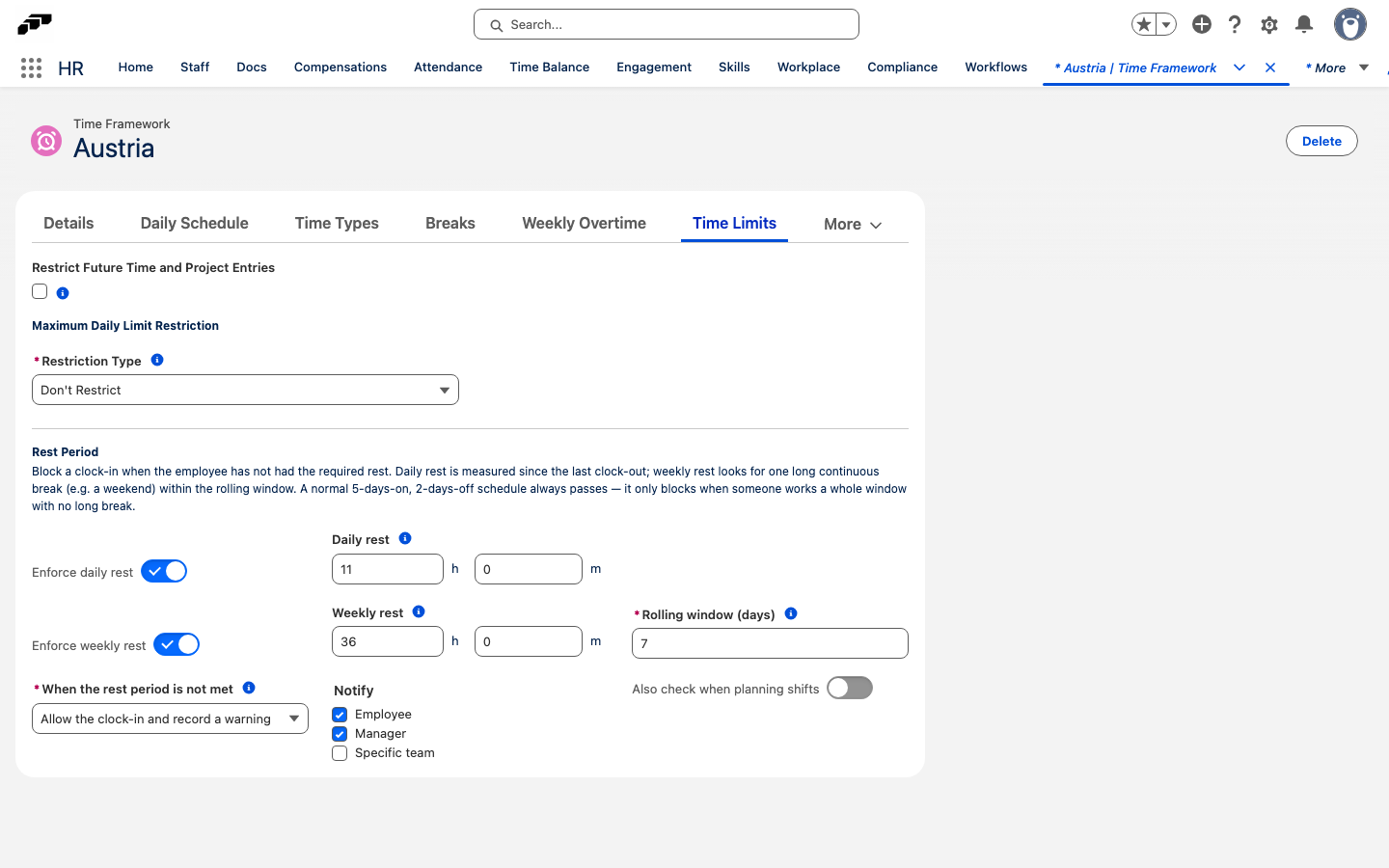The height and width of the screenshot is (868, 1389).
Task: Click the Rolling window days field
Action: click(770, 643)
